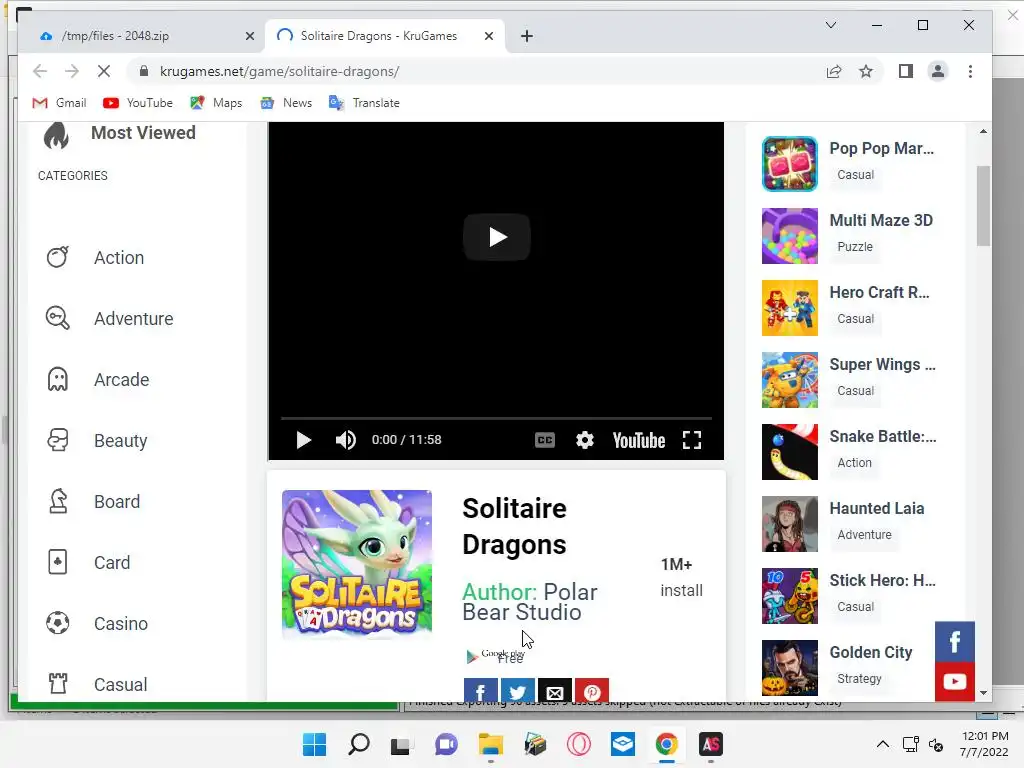The image size is (1024, 768).
Task: Open the Golden City game
Action: (871, 652)
